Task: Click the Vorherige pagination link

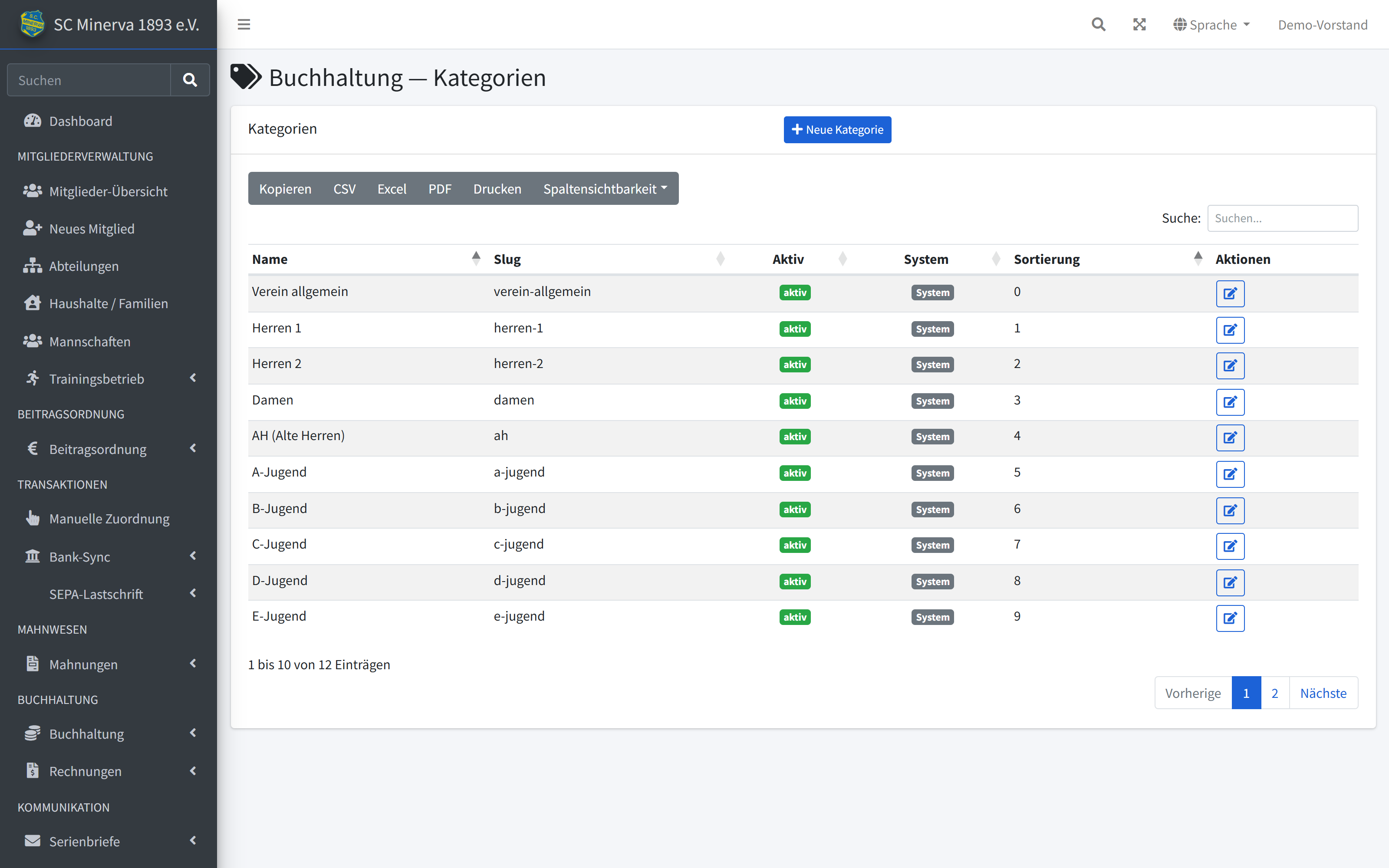Action: coord(1193,693)
